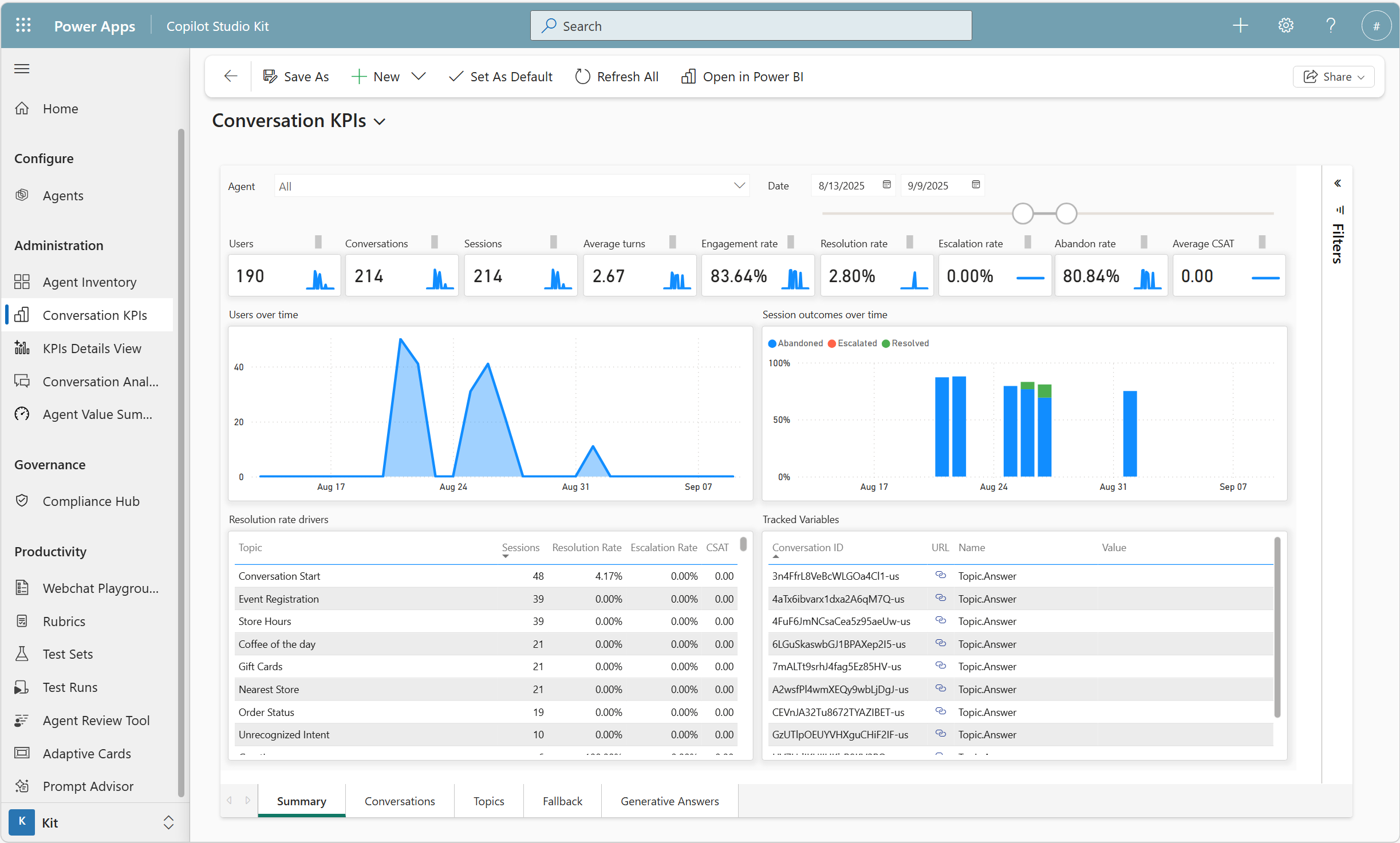The image size is (1400, 843).
Task: Open the help question mark icon
Action: (x=1331, y=26)
